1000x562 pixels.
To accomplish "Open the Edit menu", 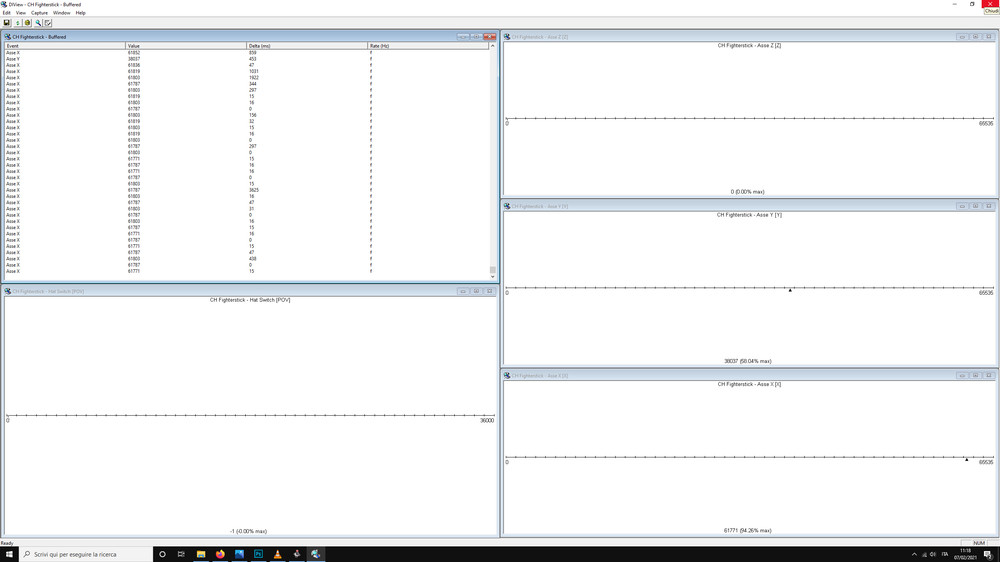I will point(6,13).
